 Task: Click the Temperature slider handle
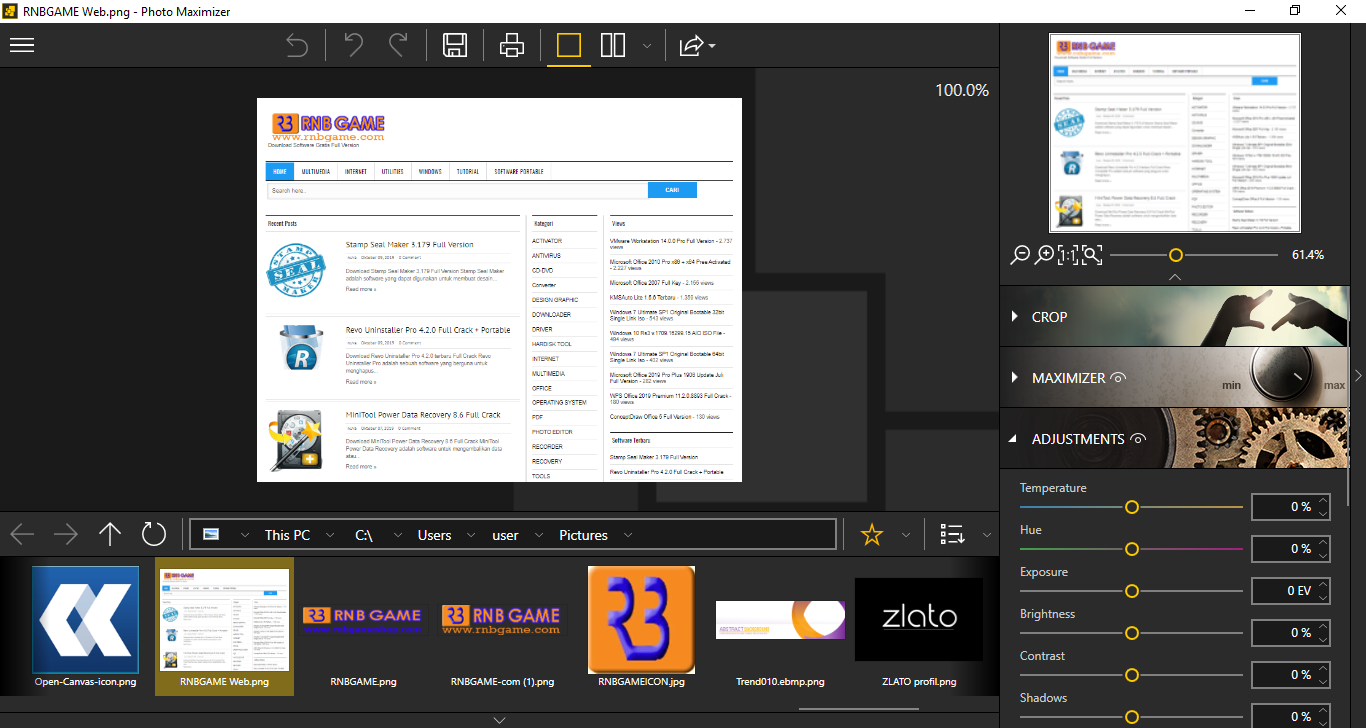pyautogui.click(x=1132, y=507)
